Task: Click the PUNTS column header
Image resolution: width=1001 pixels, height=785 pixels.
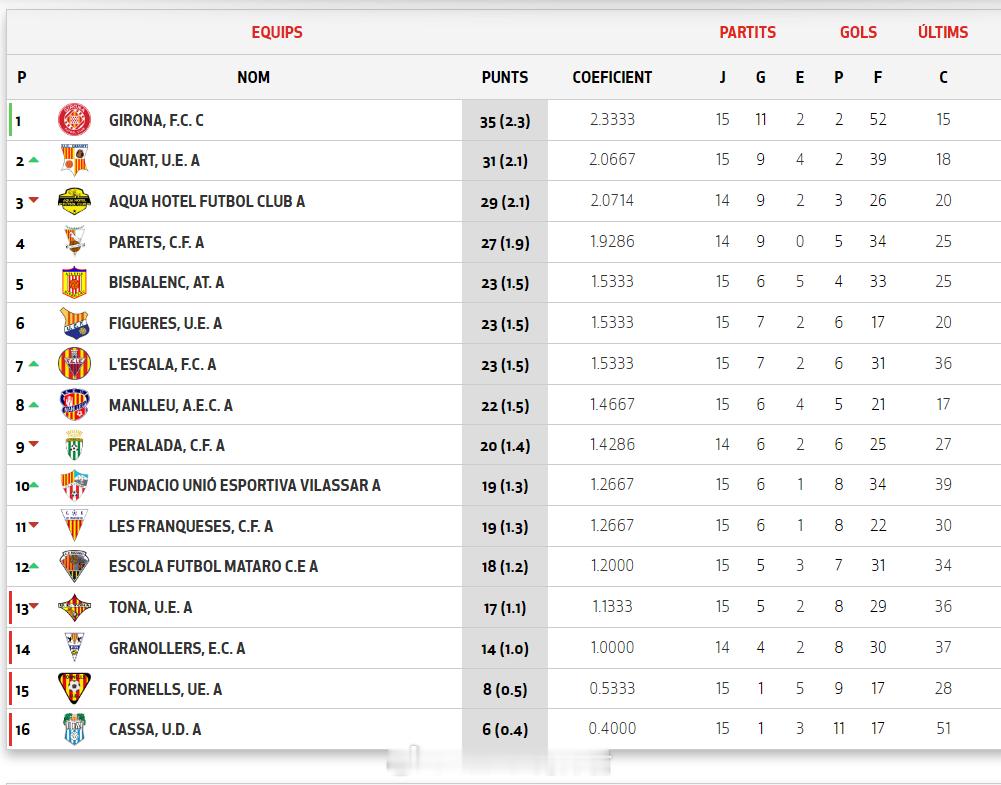Action: click(505, 77)
